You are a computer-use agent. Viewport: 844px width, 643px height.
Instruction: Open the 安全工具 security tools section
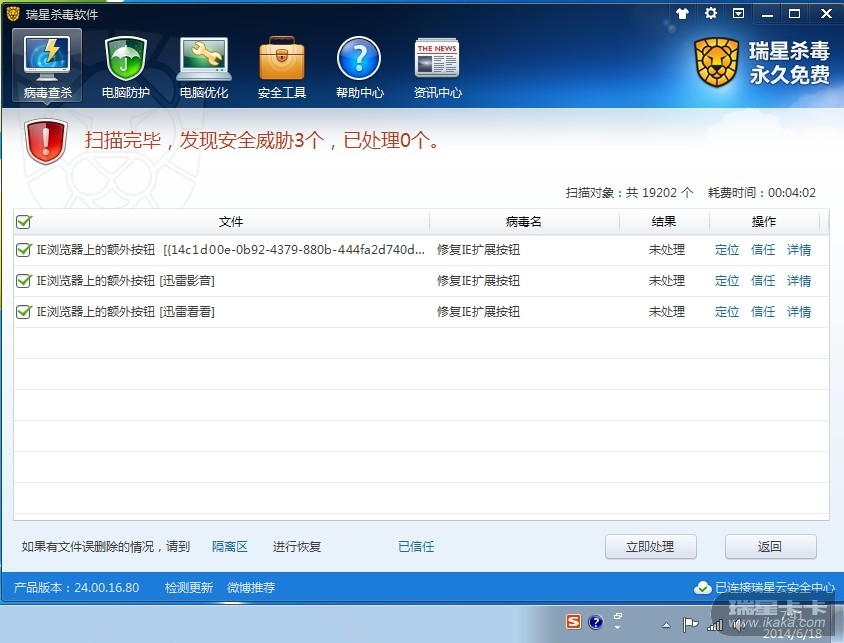pyautogui.click(x=282, y=66)
